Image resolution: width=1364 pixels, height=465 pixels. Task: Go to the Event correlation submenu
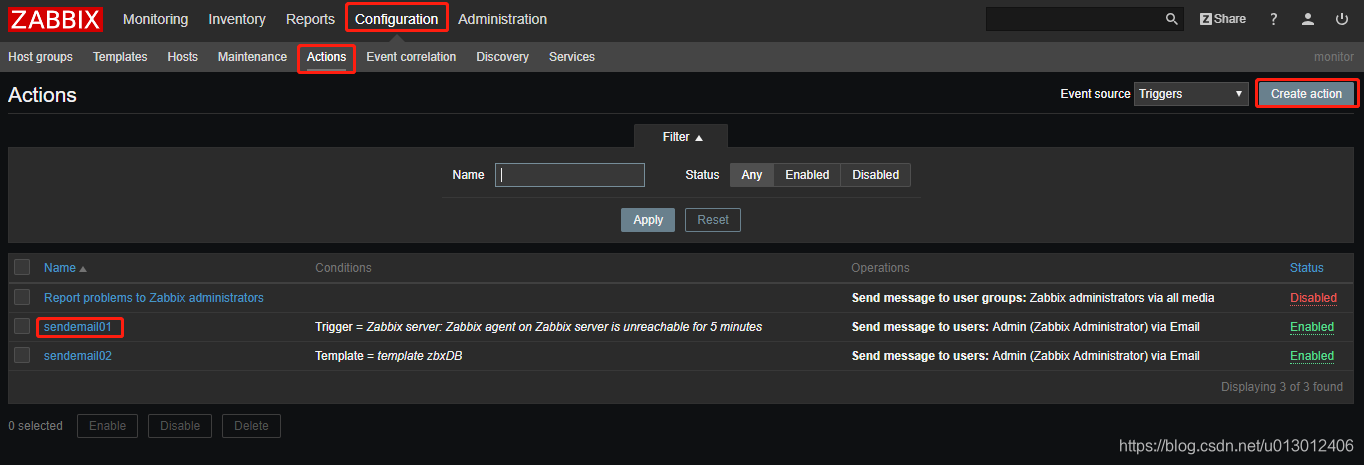pos(411,57)
